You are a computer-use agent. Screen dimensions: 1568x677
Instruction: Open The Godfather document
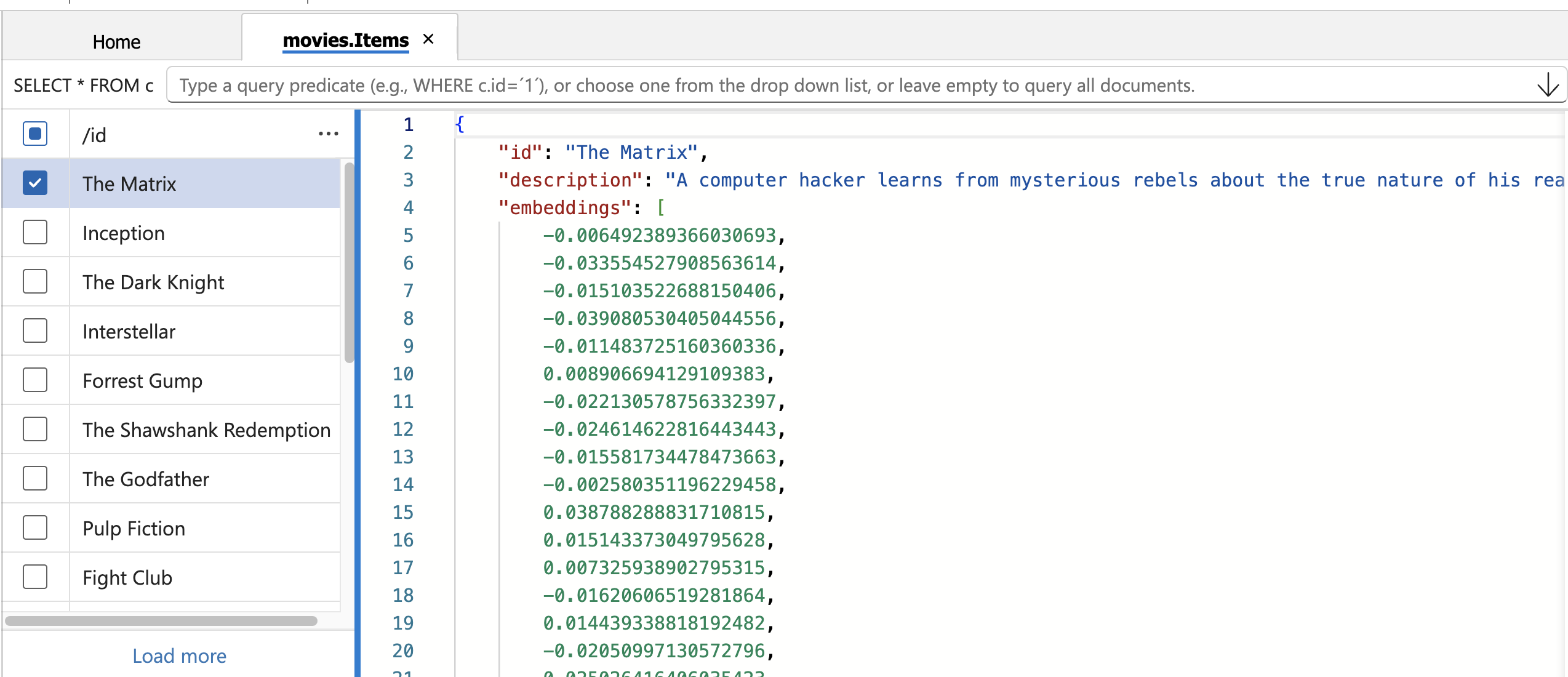click(x=146, y=479)
